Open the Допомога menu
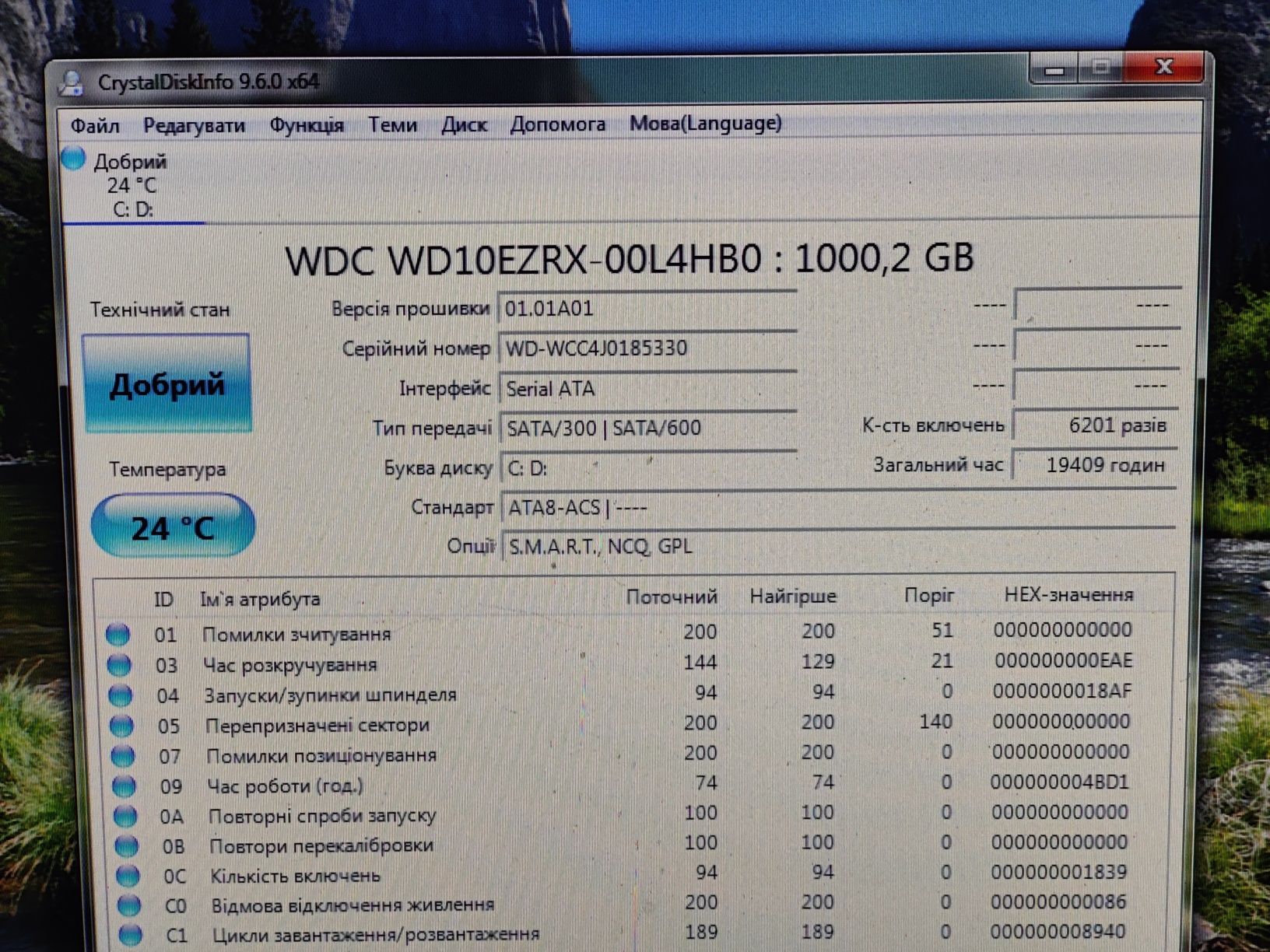The height and width of the screenshot is (952, 1270). click(557, 124)
